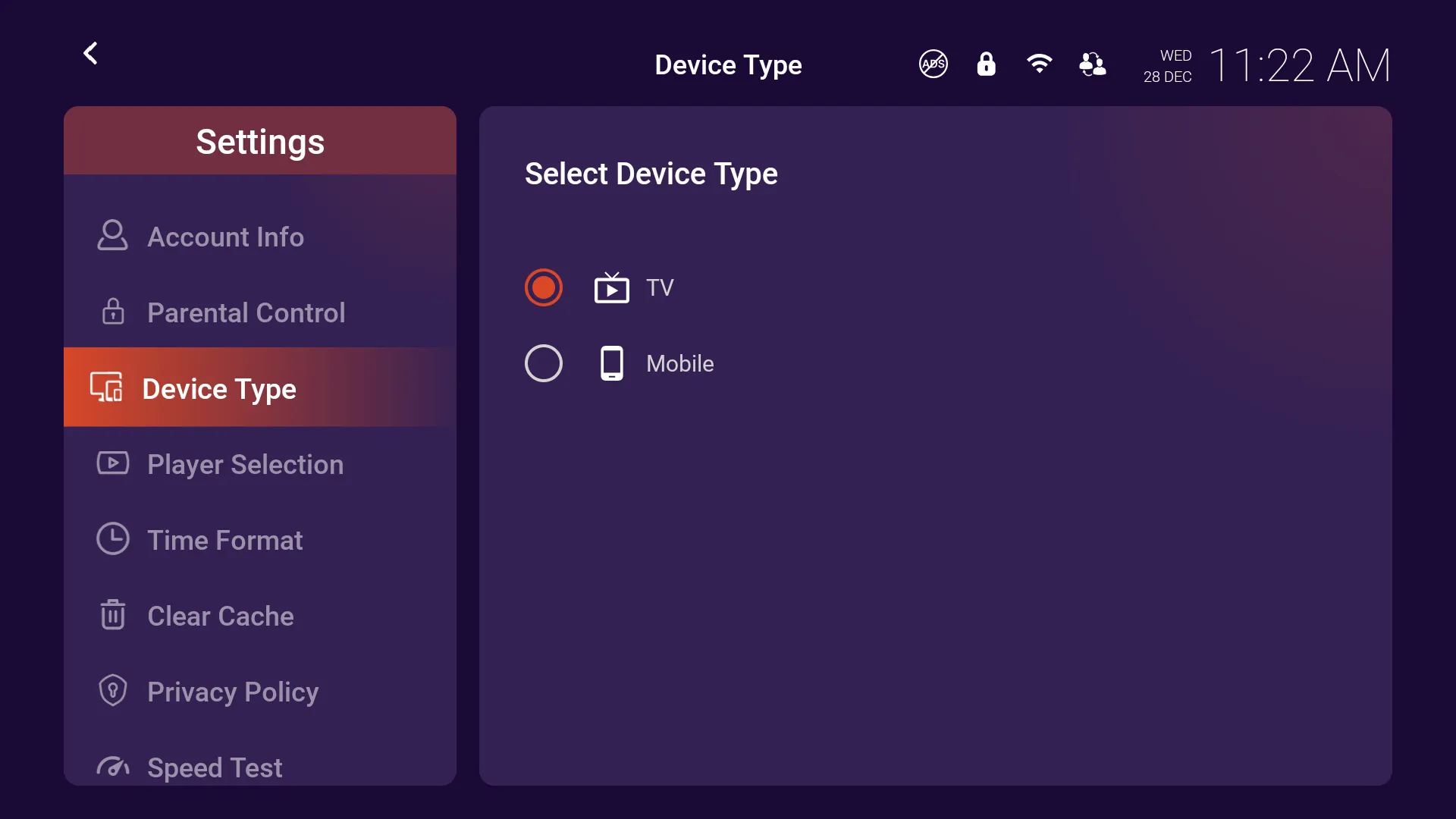Open Time Format settings
This screenshot has width=1456, height=819.
click(x=260, y=540)
